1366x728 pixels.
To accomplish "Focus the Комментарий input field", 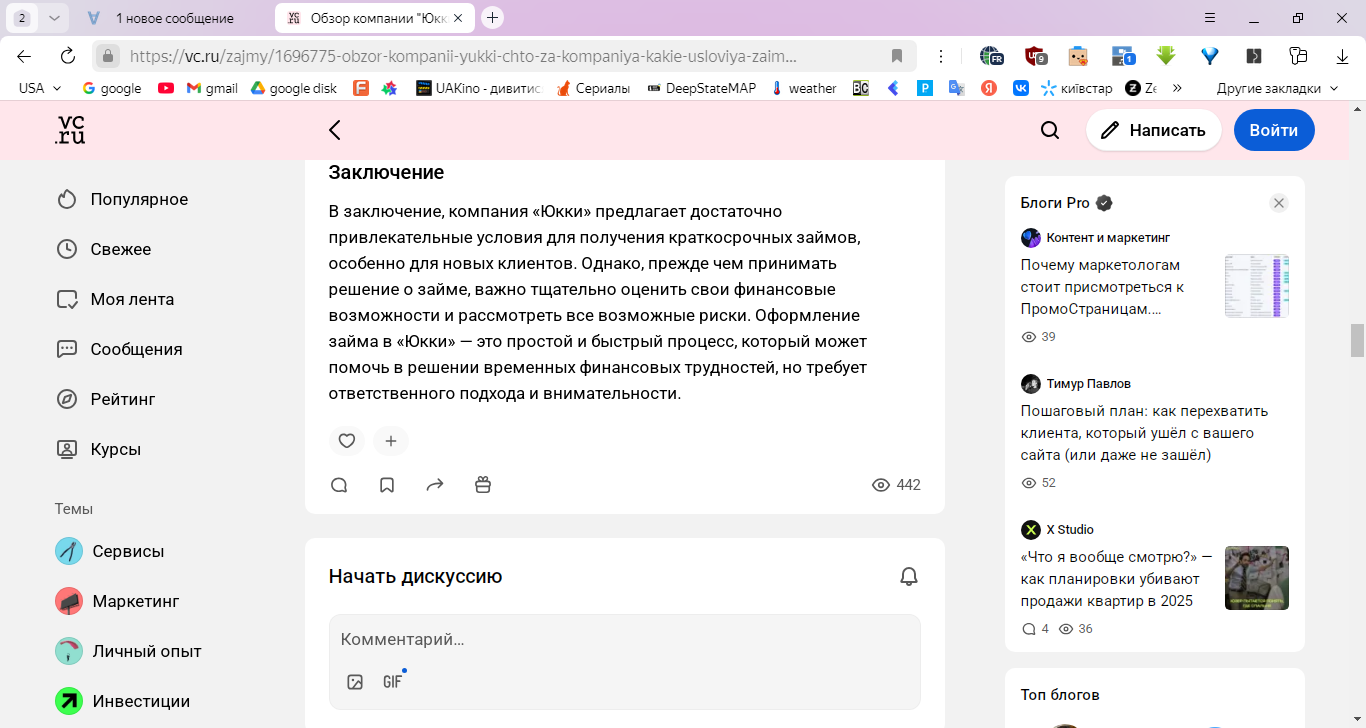I will point(624,639).
